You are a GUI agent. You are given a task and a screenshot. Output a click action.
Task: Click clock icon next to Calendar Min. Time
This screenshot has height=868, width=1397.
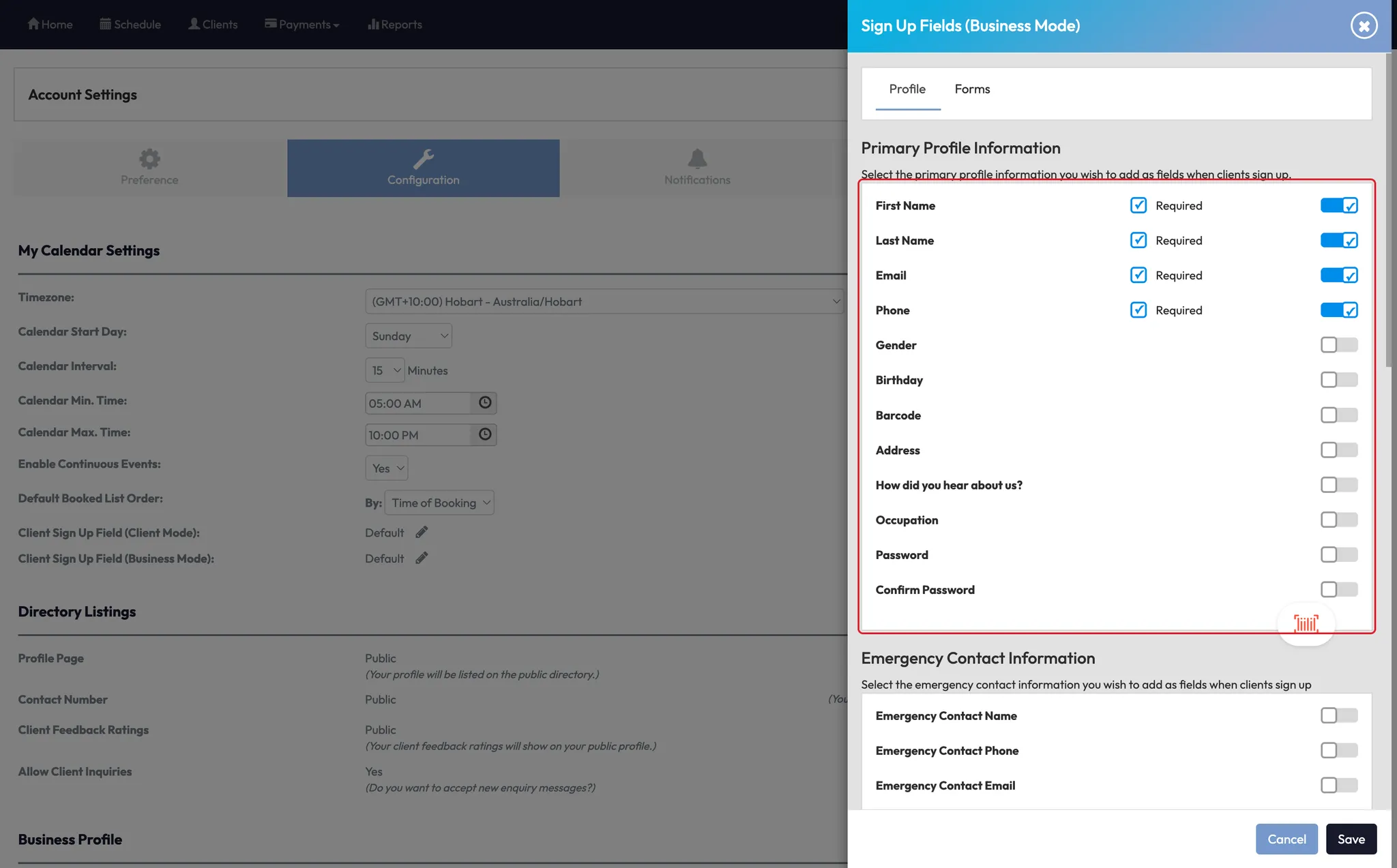(x=484, y=402)
